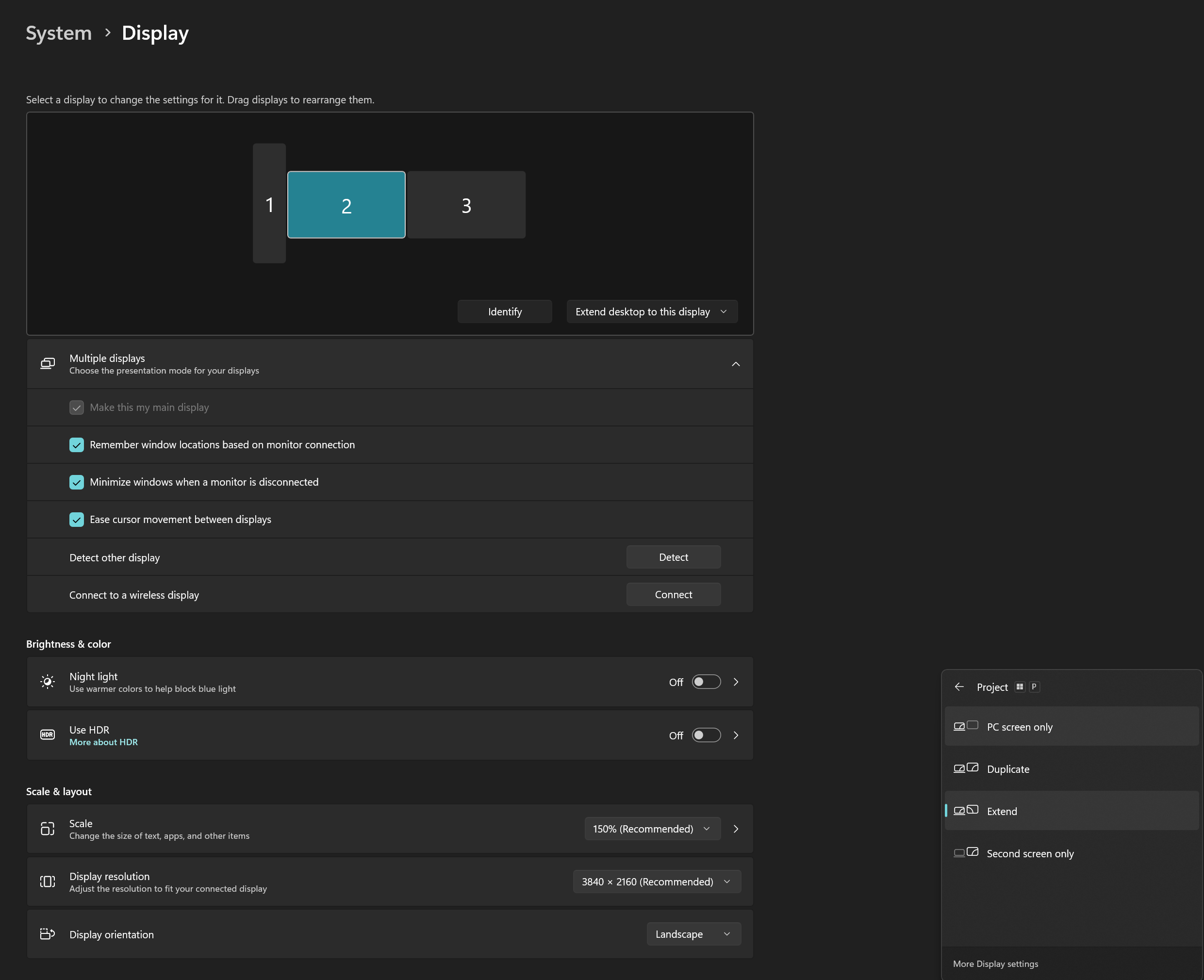The width and height of the screenshot is (1204, 980).
Task: Click the Scale icon
Action: click(x=48, y=828)
